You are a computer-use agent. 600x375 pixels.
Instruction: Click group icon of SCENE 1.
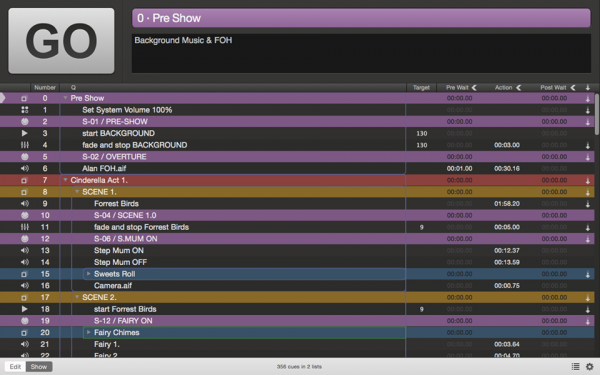tap(24, 192)
